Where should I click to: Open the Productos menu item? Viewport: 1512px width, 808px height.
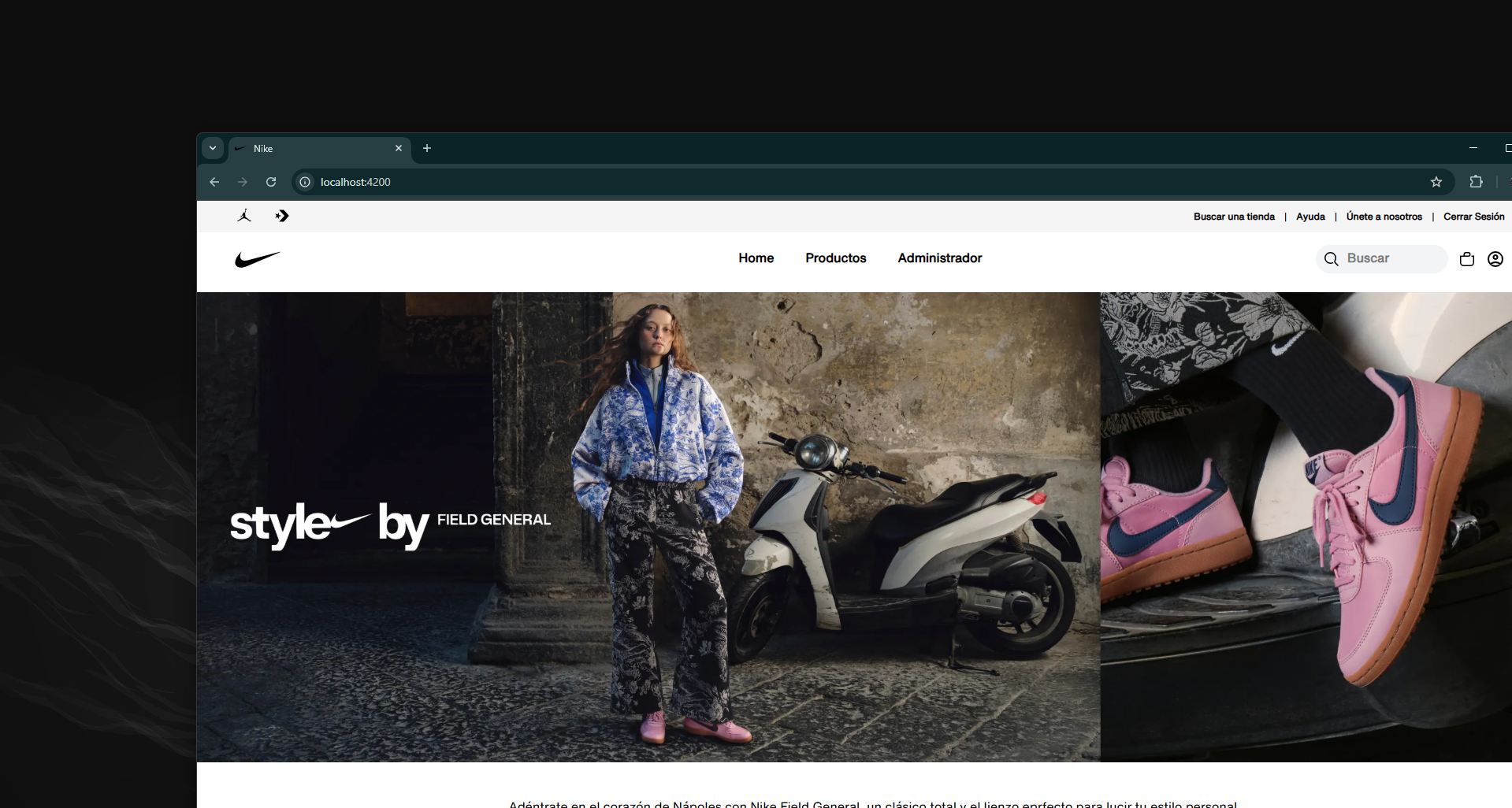pos(835,258)
